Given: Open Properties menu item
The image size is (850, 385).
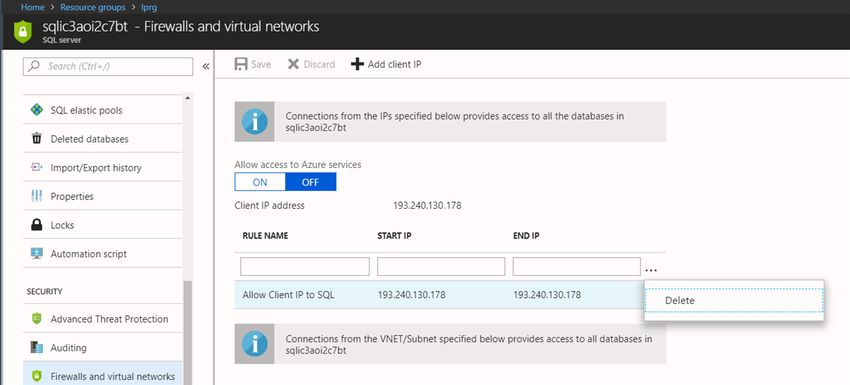Looking at the screenshot, I should click(103, 196).
